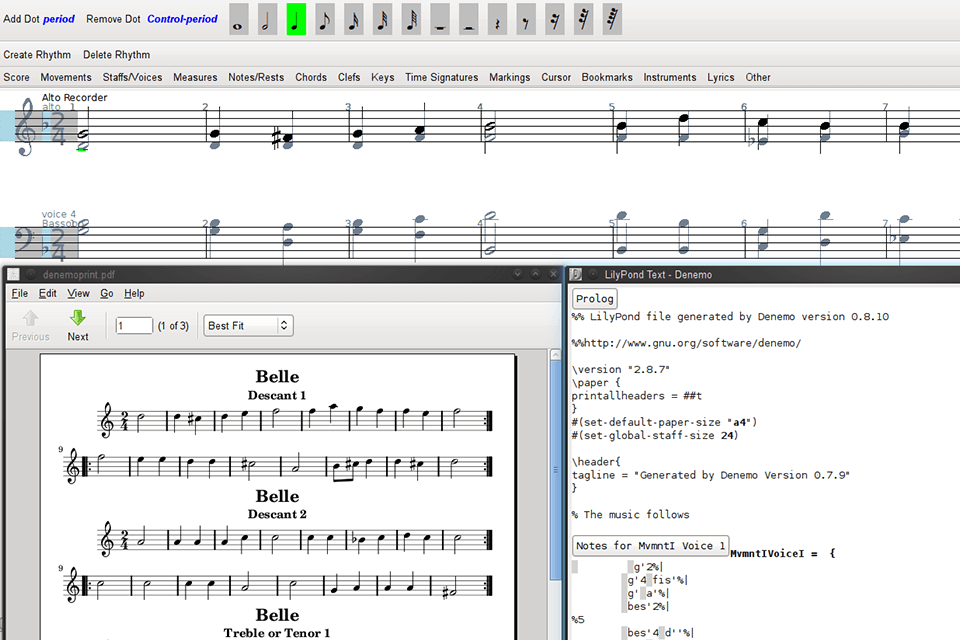This screenshot has width=960, height=640.
Task: Select the whole note duration icon
Action: [238, 19]
